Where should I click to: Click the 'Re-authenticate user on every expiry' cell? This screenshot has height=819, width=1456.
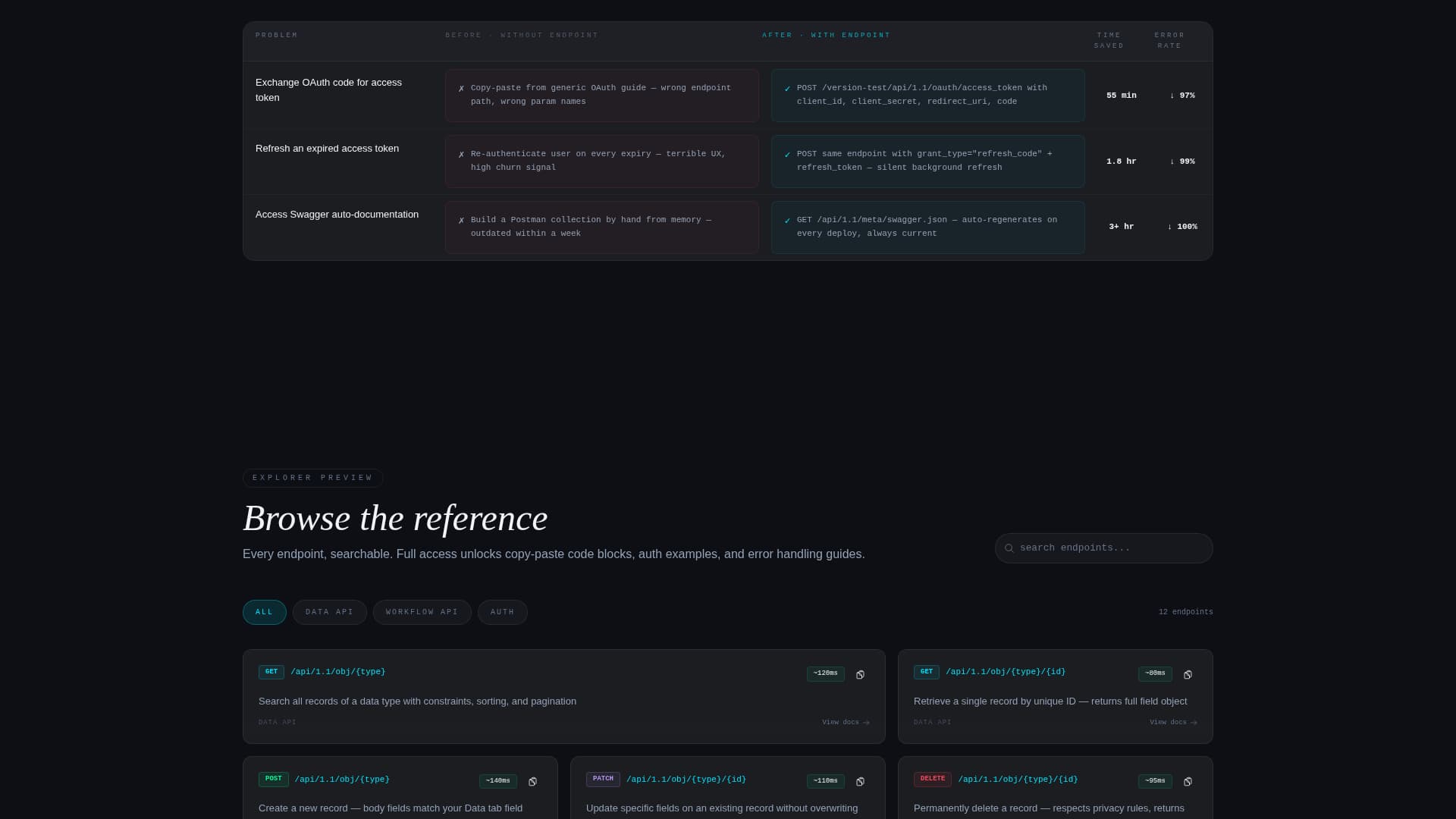tap(601, 162)
